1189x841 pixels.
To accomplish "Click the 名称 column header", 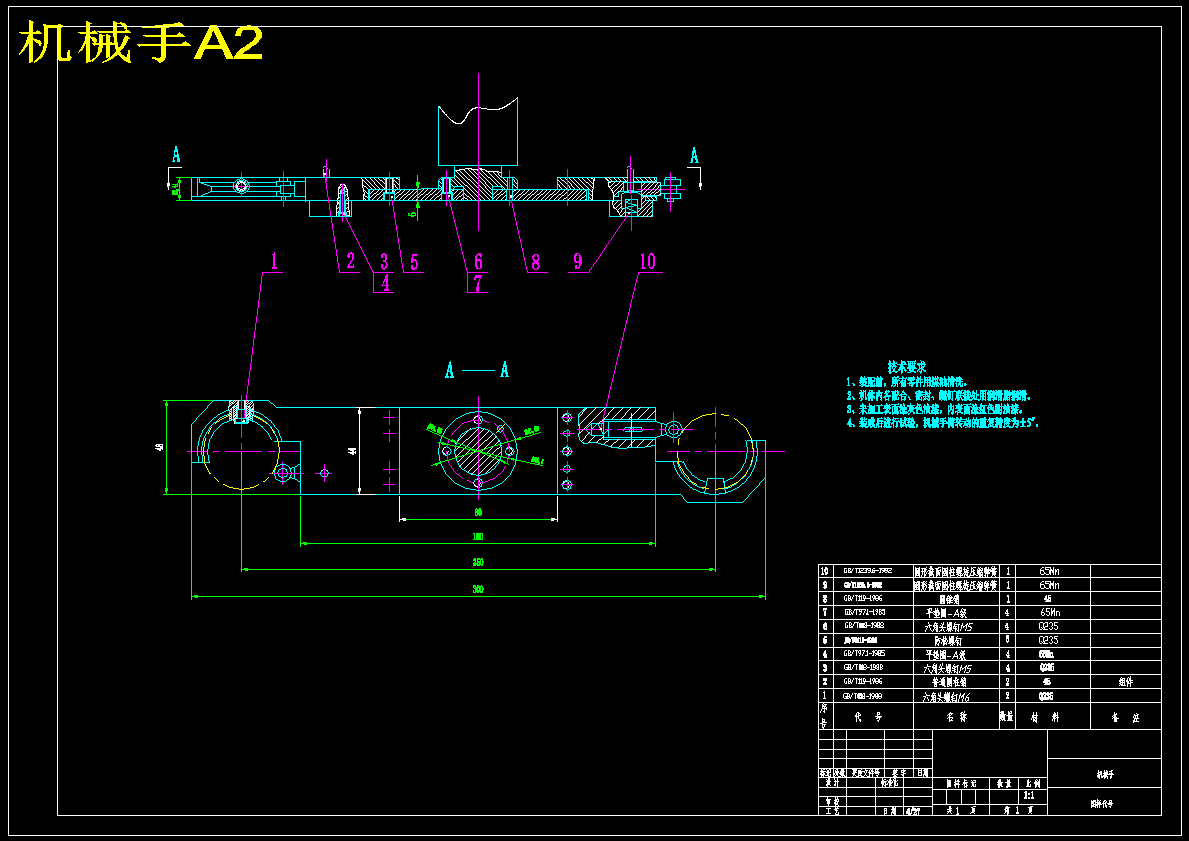I will [x=958, y=717].
